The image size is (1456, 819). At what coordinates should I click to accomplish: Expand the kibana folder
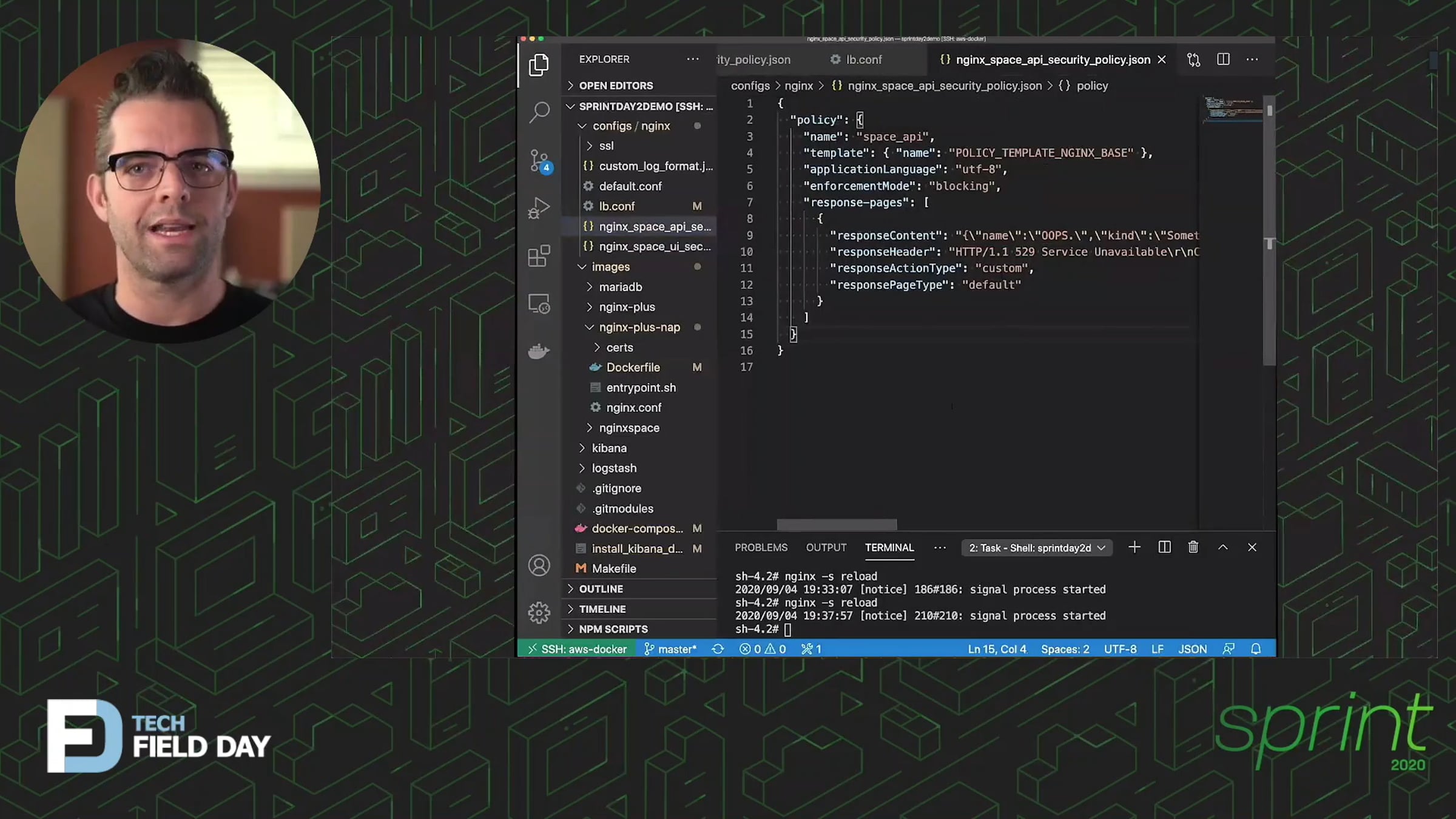coord(640,448)
